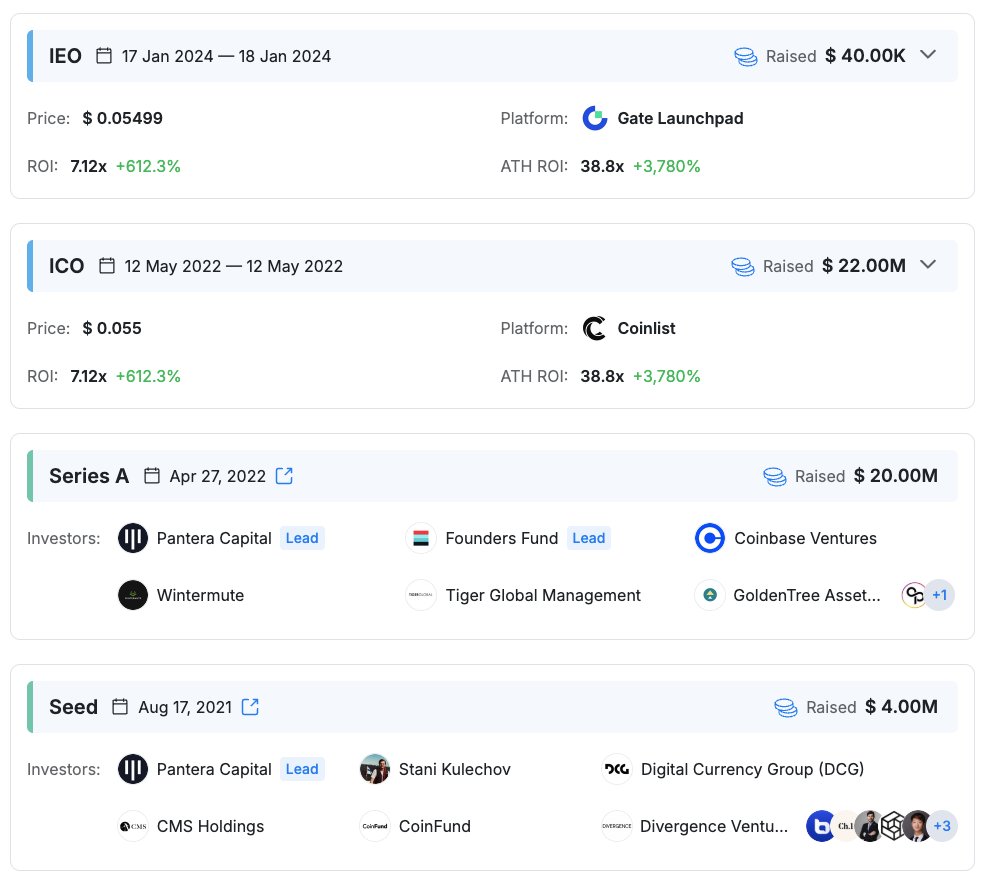Click Digital Currency Group logo
The width and height of the screenshot is (993, 886).
coord(617,769)
